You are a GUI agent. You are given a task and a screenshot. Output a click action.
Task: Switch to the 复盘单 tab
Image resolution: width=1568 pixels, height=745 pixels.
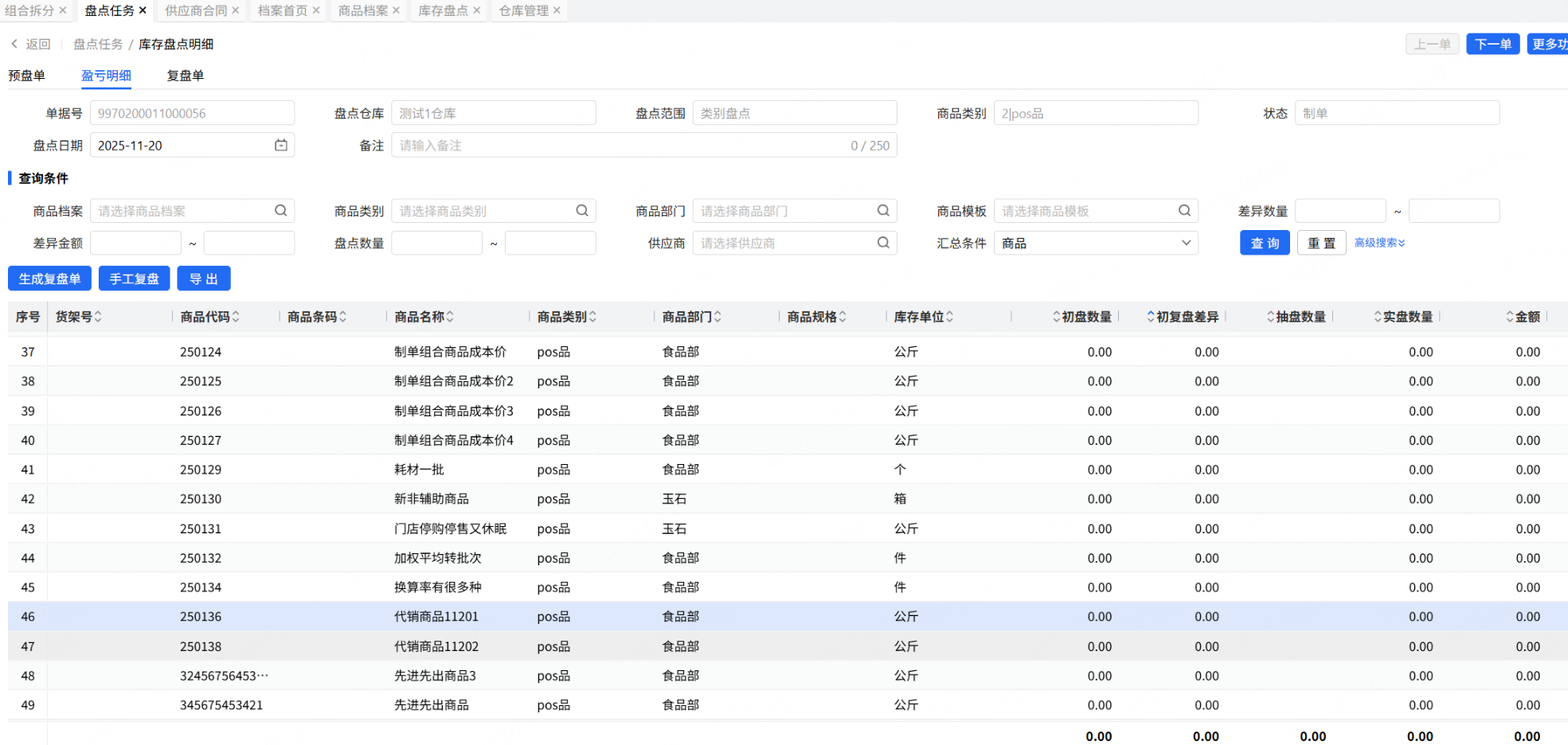(x=185, y=76)
